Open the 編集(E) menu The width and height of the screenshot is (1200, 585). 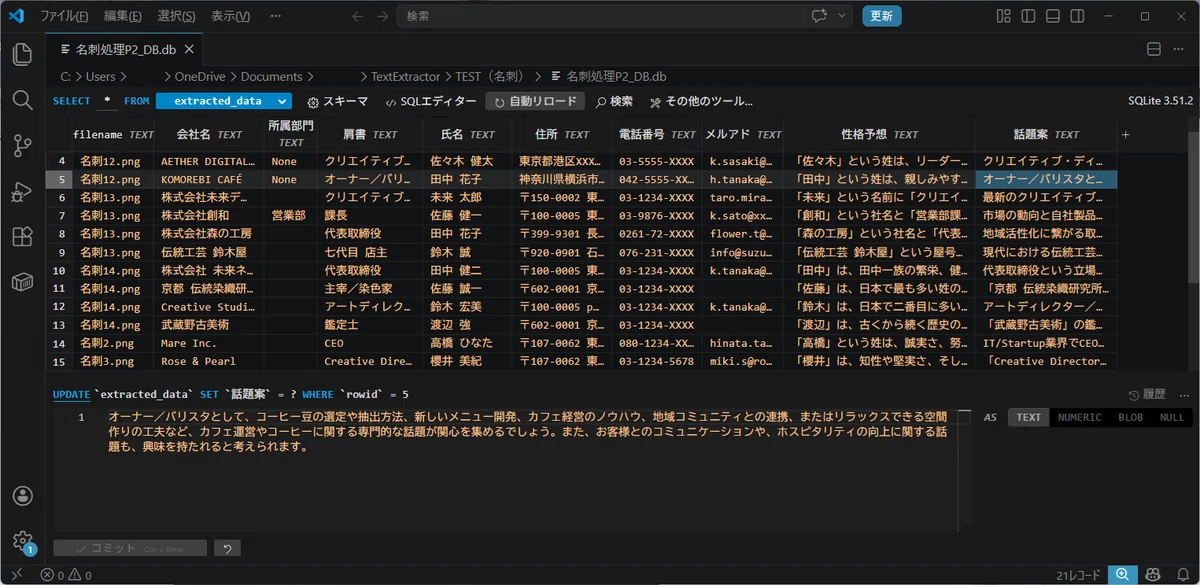point(123,16)
